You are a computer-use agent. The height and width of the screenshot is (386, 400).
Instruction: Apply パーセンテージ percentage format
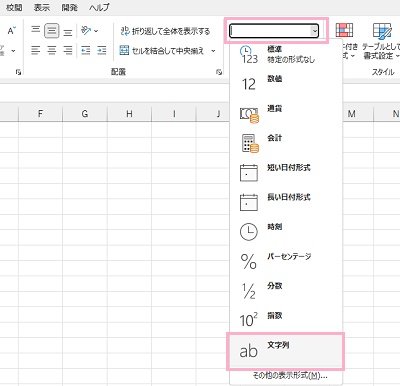(286, 261)
